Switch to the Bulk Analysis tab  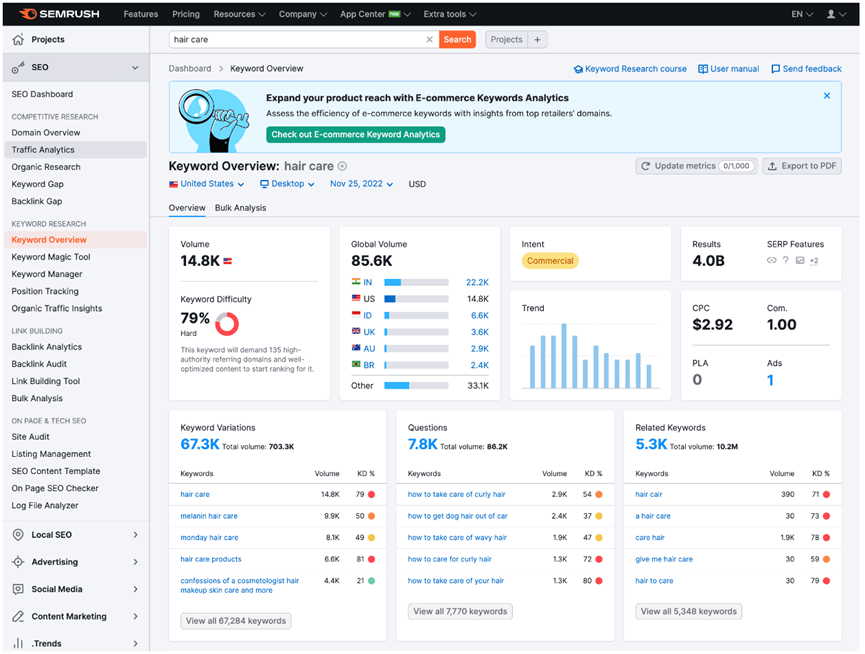240,208
